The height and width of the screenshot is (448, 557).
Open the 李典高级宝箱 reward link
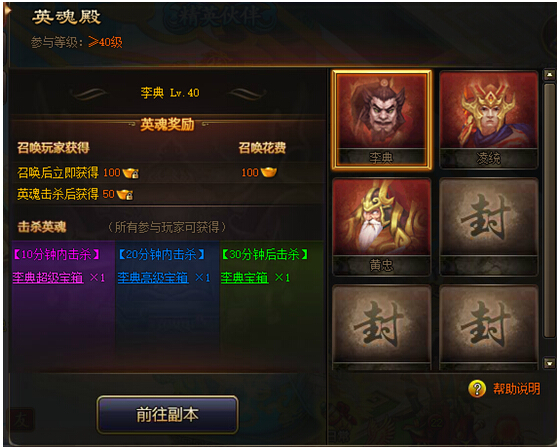(x=153, y=277)
